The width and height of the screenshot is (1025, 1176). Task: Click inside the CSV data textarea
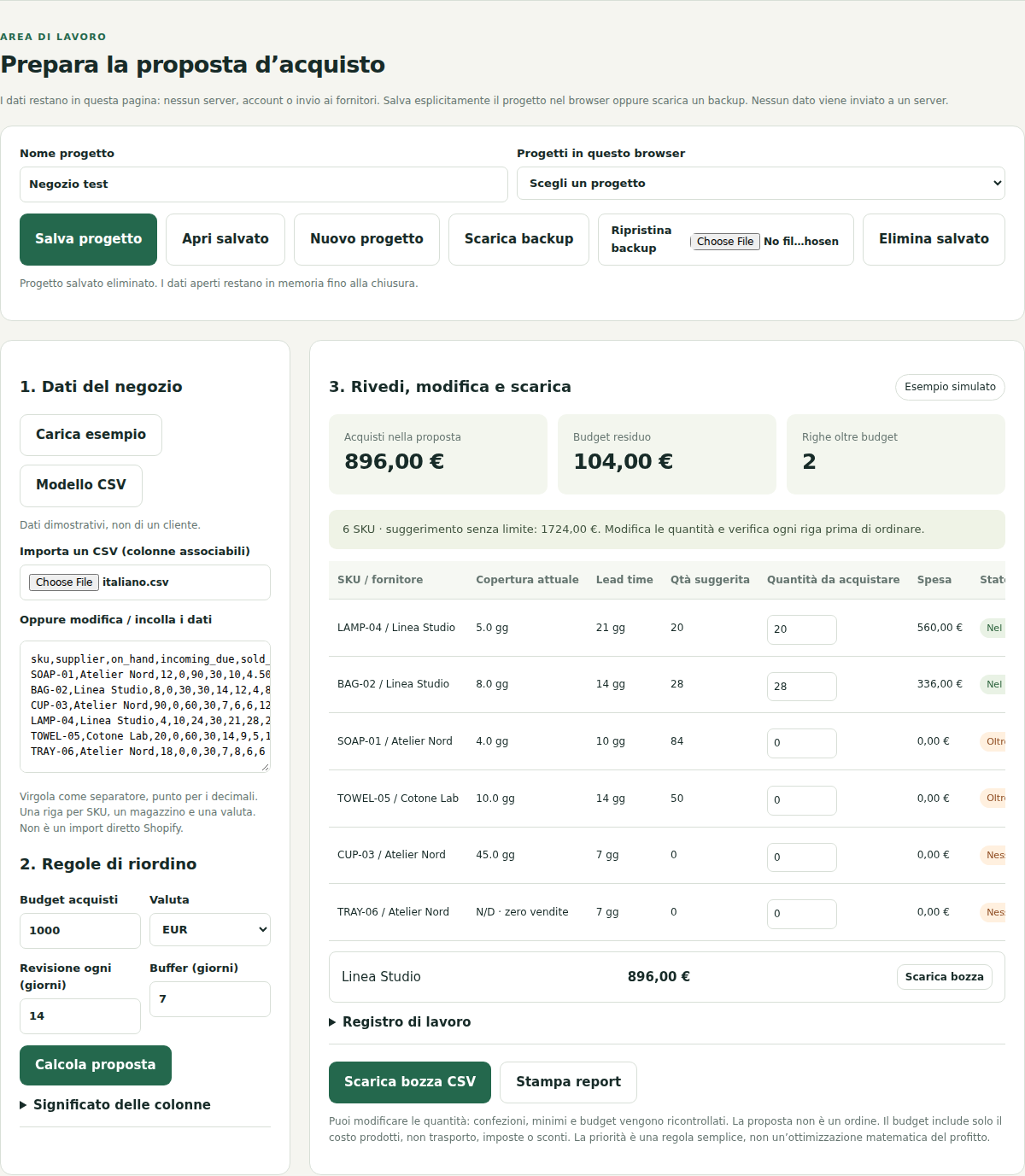coord(145,706)
